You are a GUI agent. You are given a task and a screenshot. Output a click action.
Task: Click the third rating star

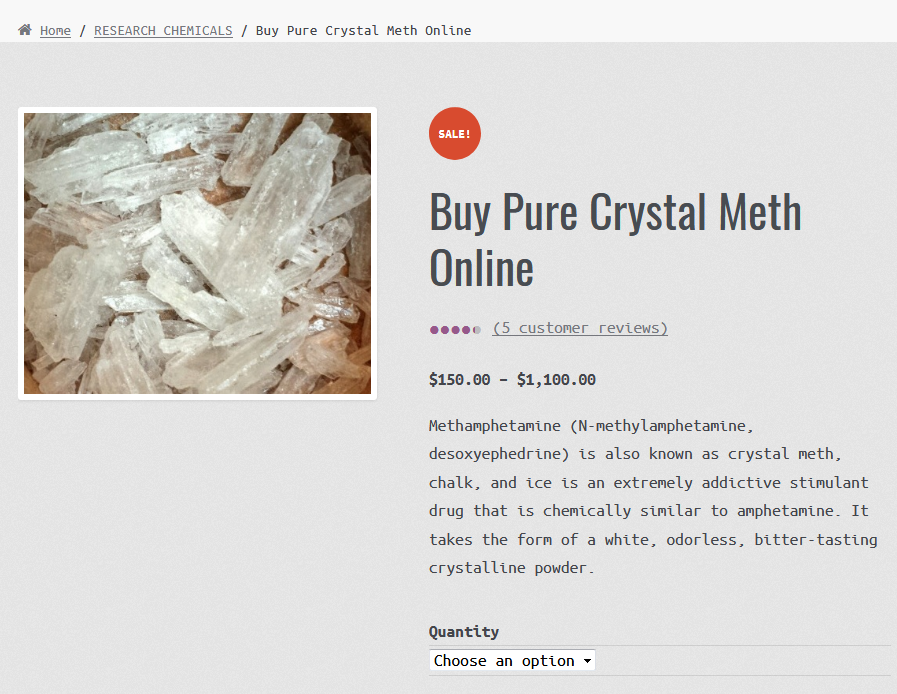click(456, 329)
